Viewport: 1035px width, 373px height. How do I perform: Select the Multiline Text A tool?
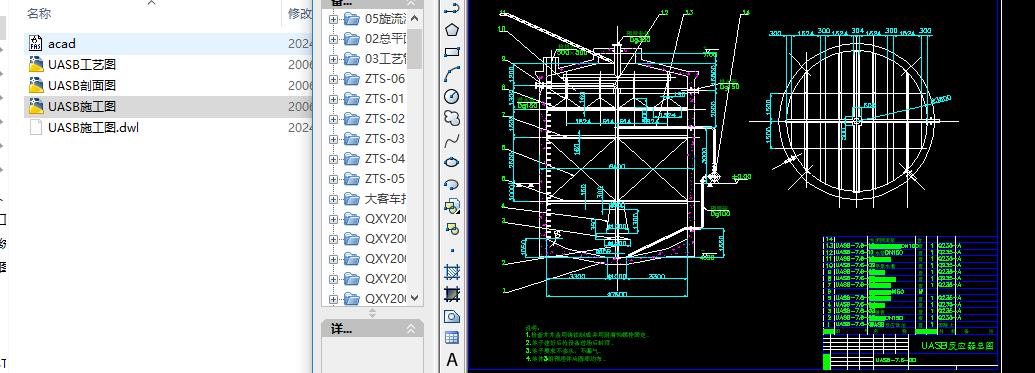pyautogui.click(x=451, y=360)
